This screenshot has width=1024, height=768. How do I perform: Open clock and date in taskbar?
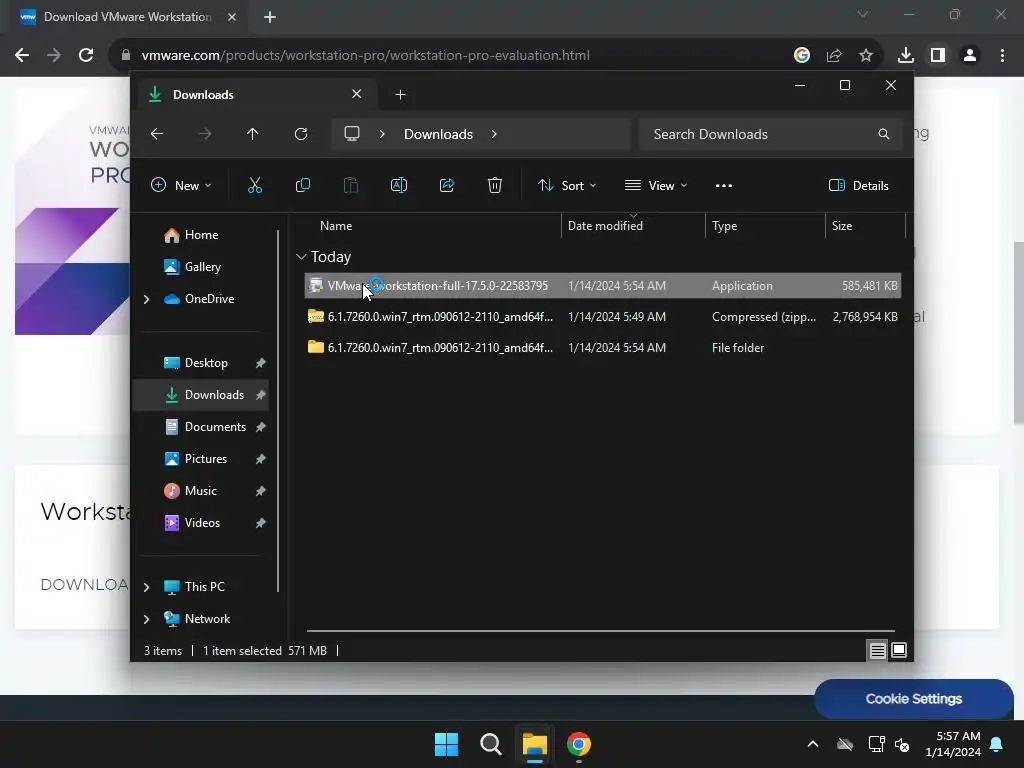coord(953,744)
